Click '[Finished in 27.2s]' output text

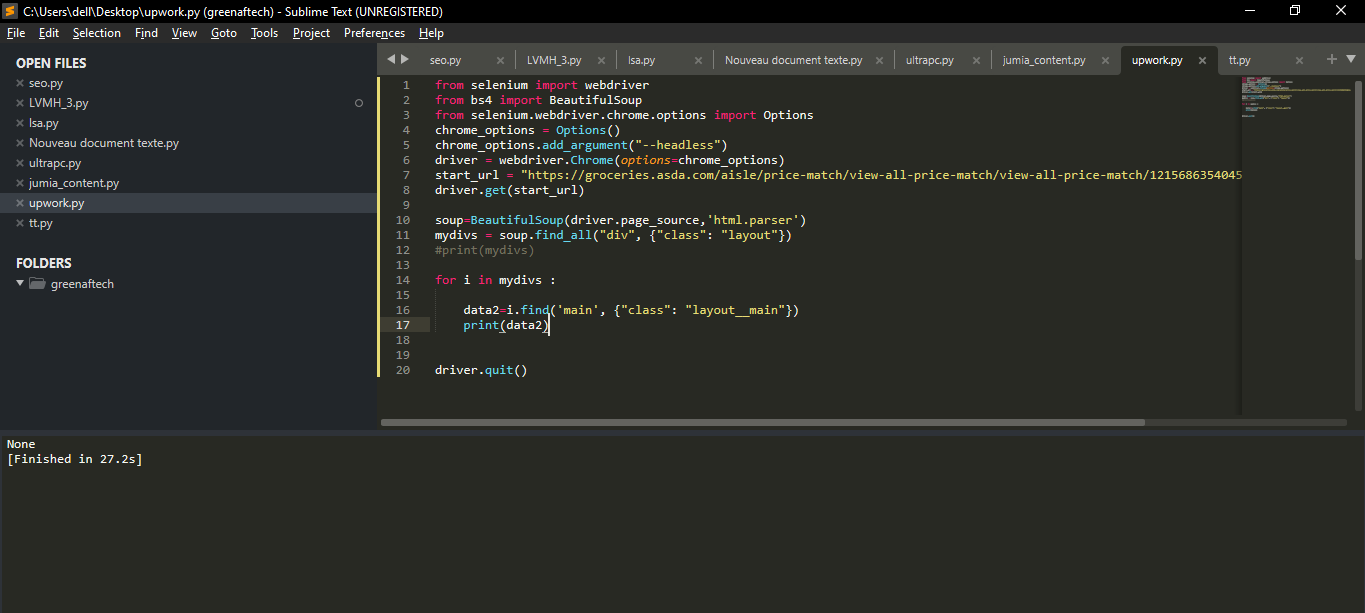click(x=75, y=459)
